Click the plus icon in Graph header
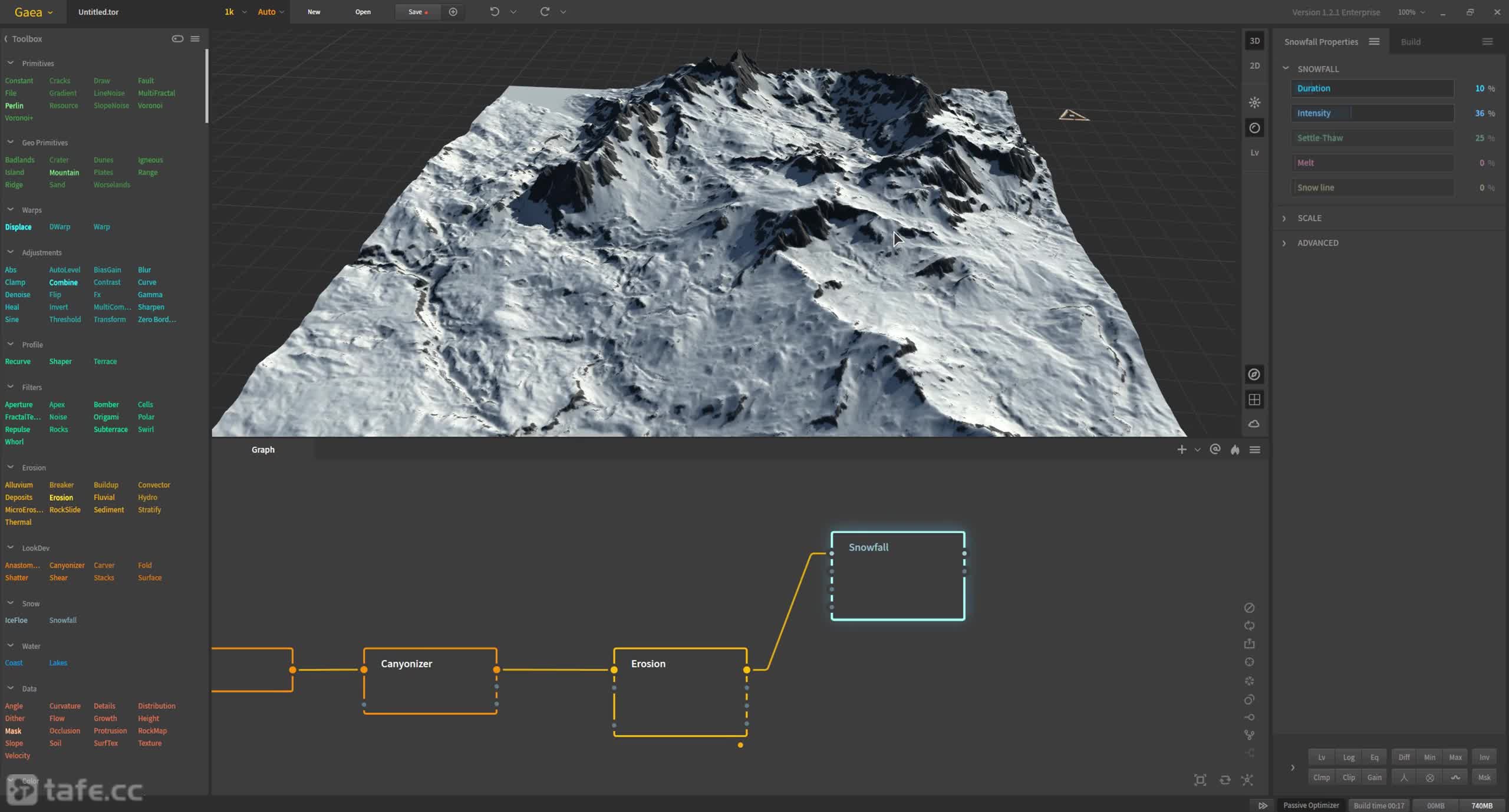The height and width of the screenshot is (812, 1509). pos(1181,450)
